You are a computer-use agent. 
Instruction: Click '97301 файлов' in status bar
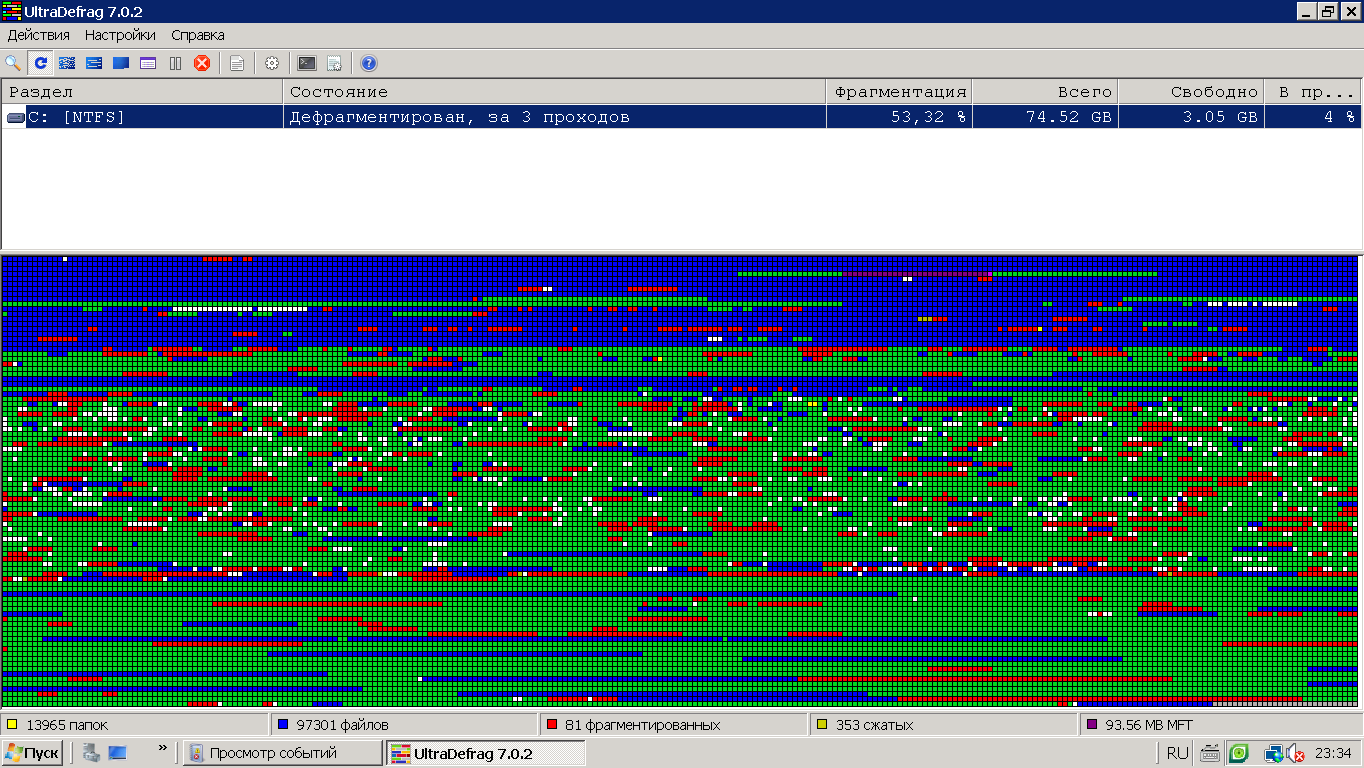[x=343, y=725]
